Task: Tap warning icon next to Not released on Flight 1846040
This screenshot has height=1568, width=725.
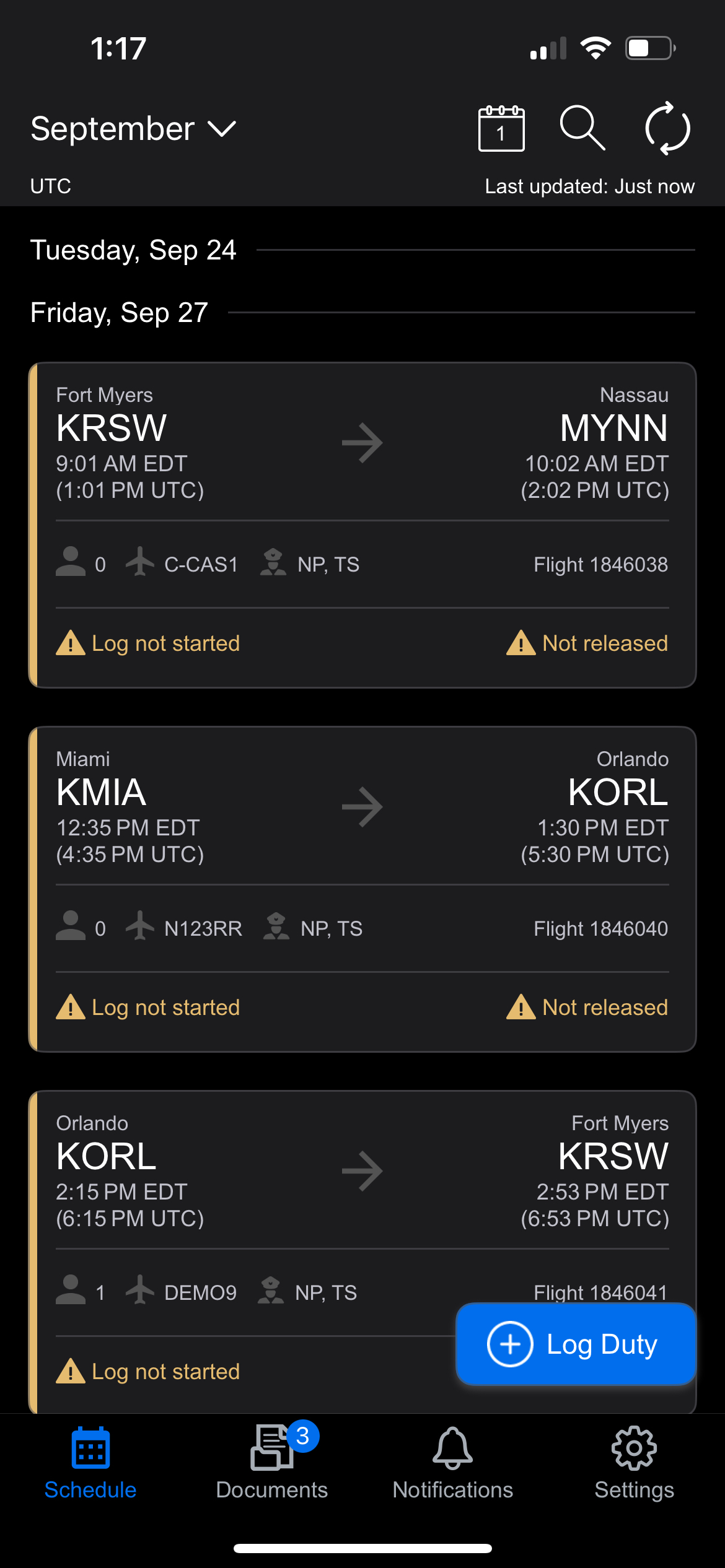Action: [521, 1007]
